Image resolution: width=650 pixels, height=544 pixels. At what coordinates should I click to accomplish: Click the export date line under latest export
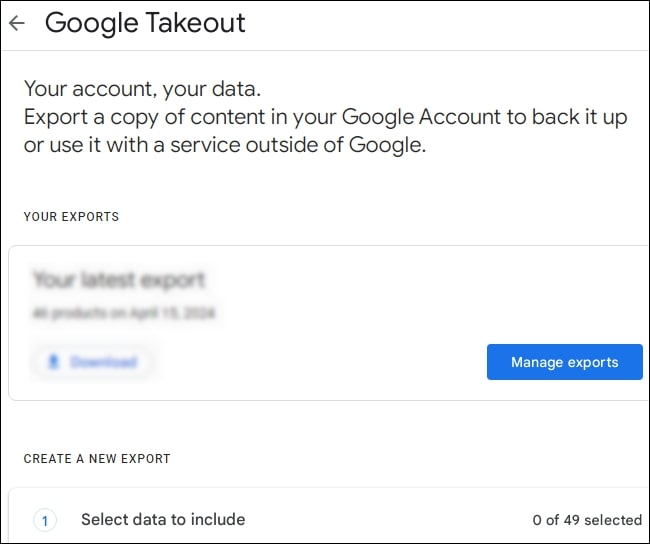[124, 313]
